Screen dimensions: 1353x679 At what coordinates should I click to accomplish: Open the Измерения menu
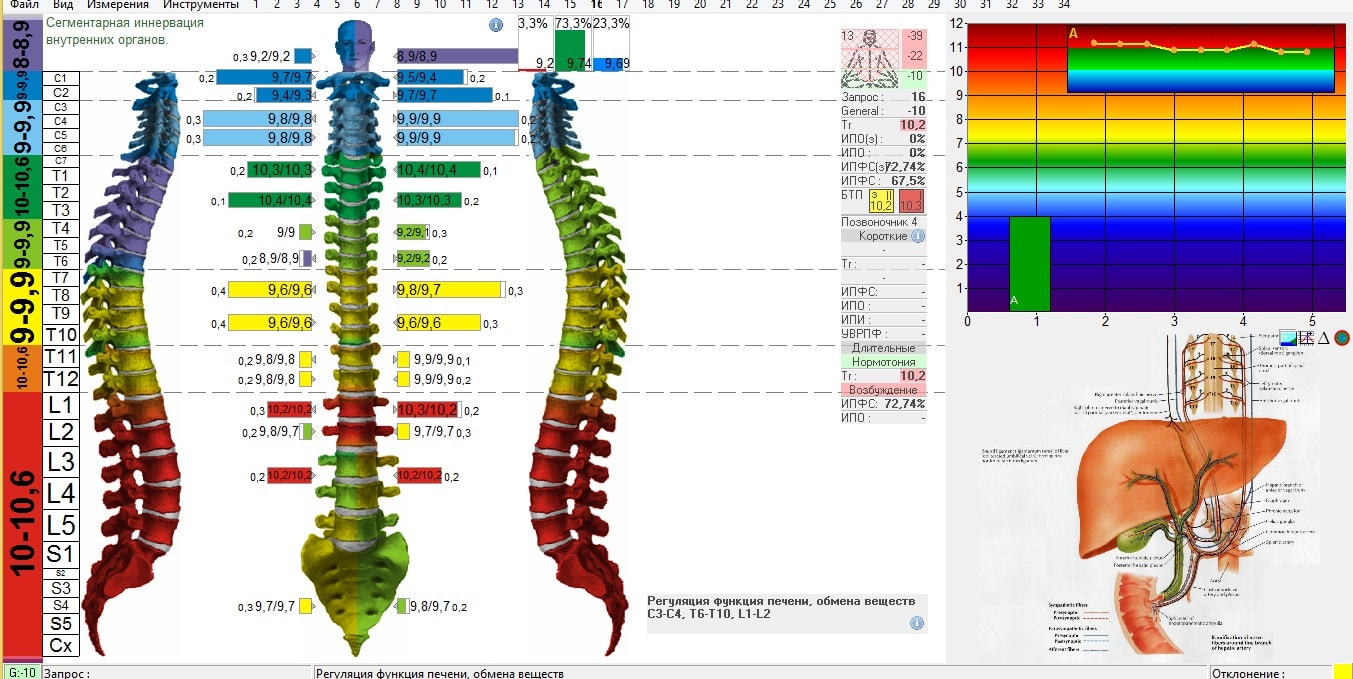click(117, 5)
